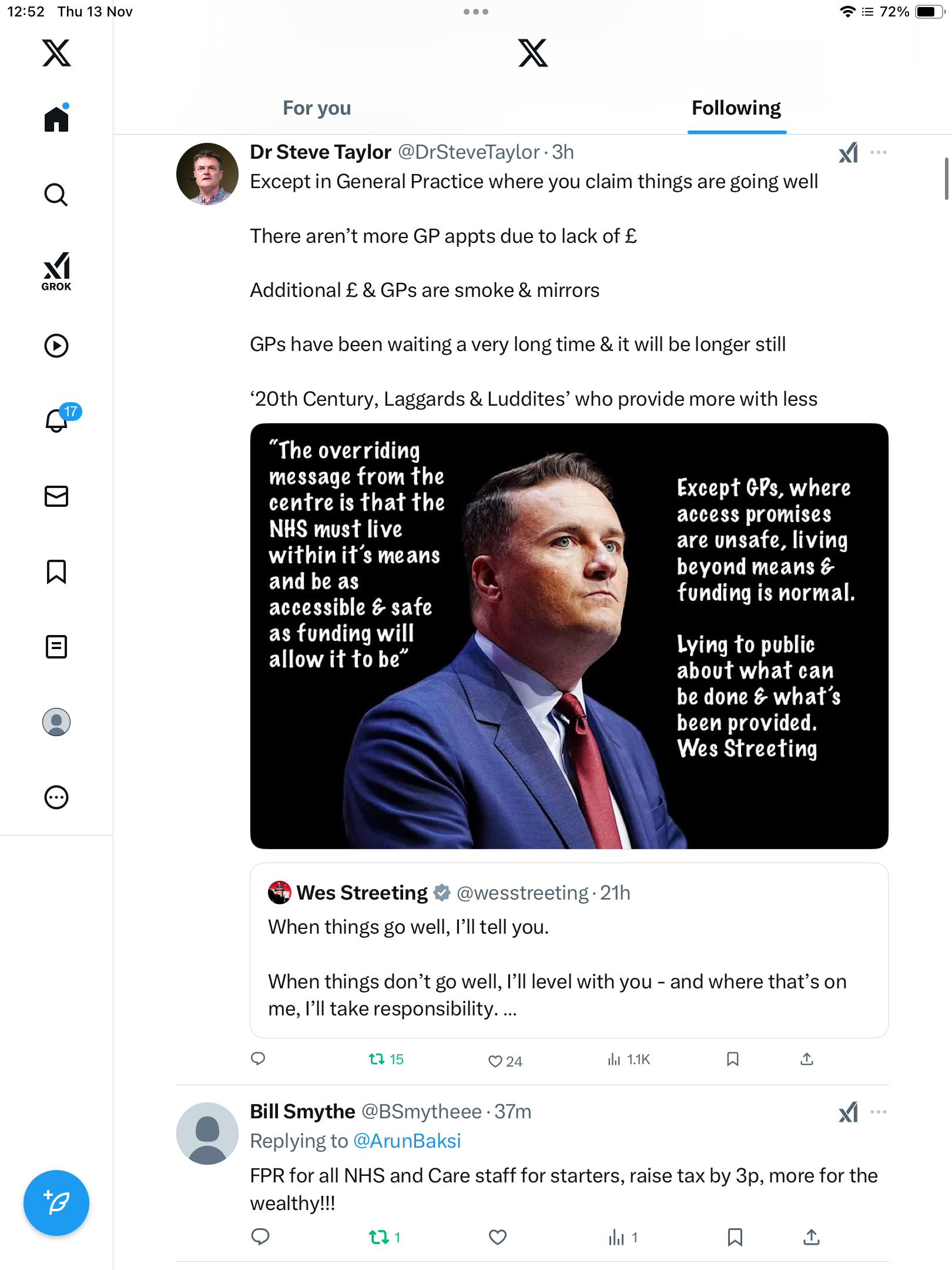Image resolution: width=952 pixels, height=1270 pixels.
Task: Select the Following tab
Action: (736, 108)
